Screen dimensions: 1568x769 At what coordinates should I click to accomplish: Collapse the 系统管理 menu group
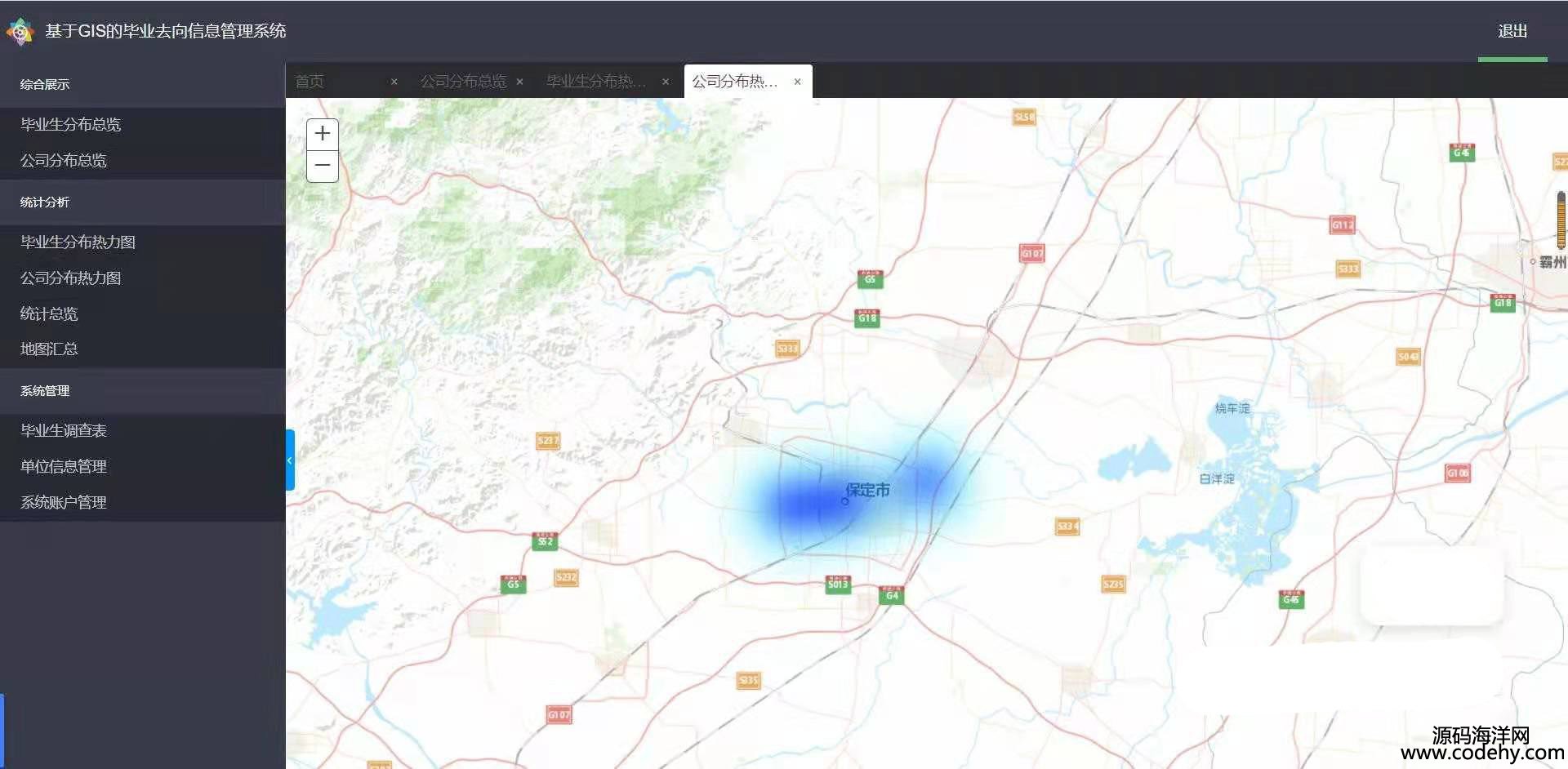tap(143, 390)
